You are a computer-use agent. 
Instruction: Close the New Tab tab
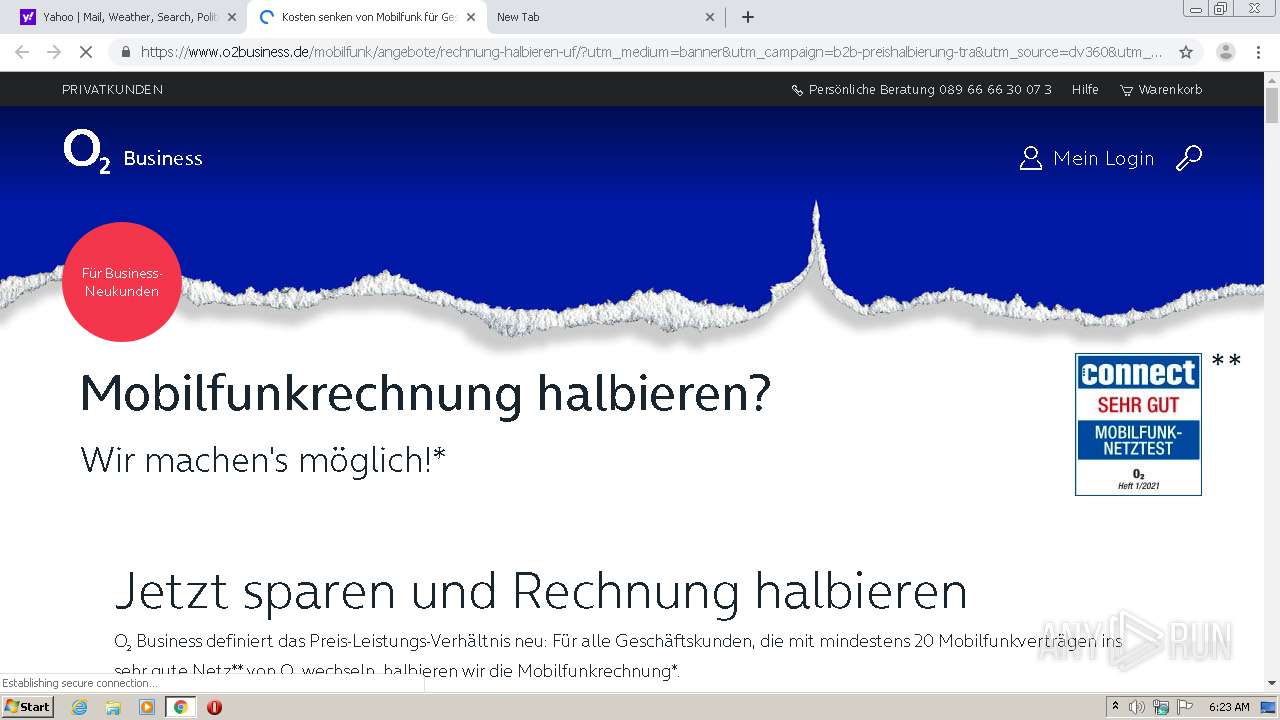710,17
